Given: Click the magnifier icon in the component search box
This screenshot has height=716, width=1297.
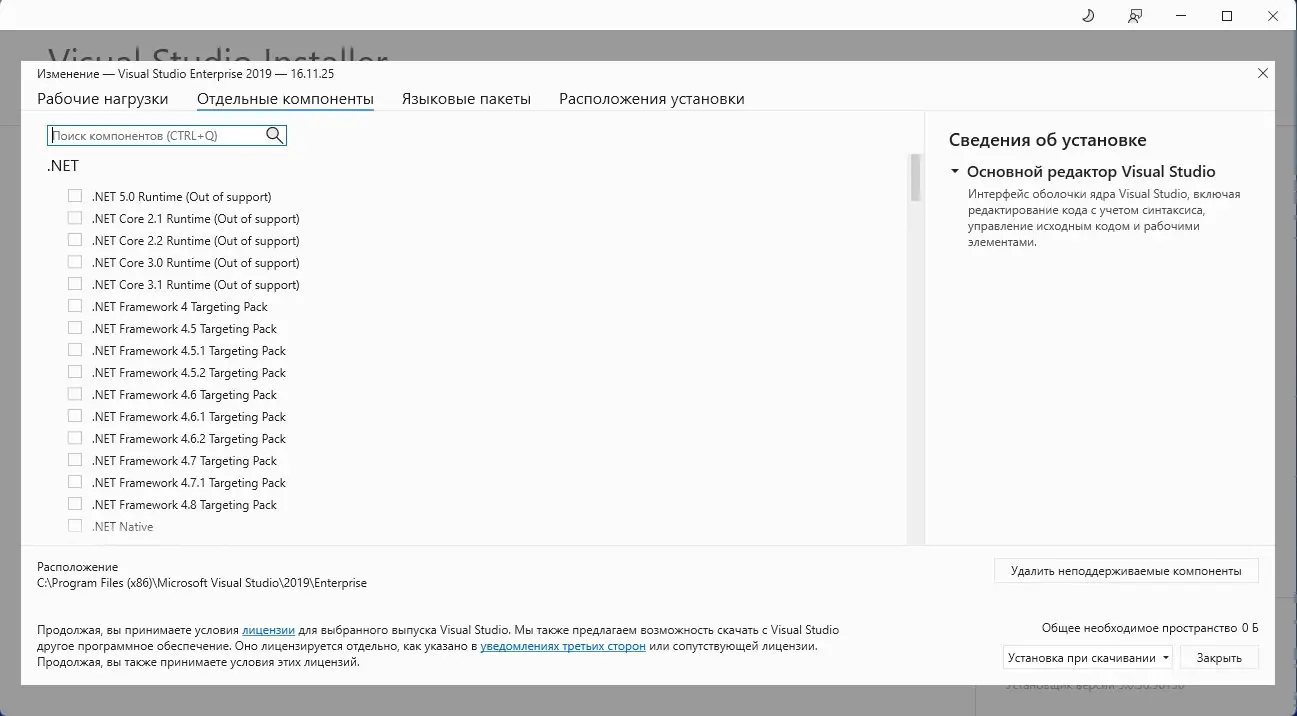Looking at the screenshot, I should (274, 134).
